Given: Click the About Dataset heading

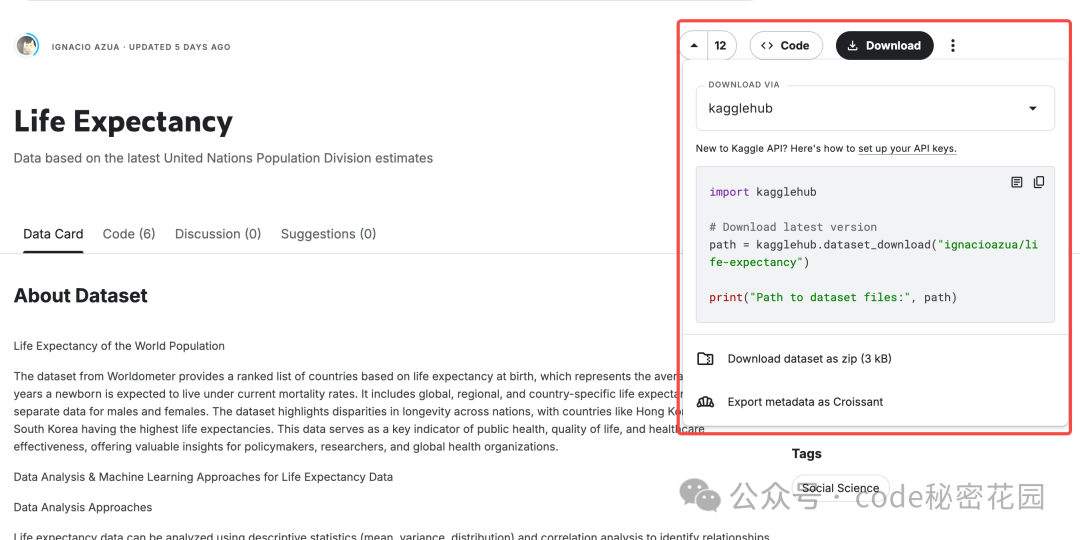Looking at the screenshot, I should click(81, 296).
